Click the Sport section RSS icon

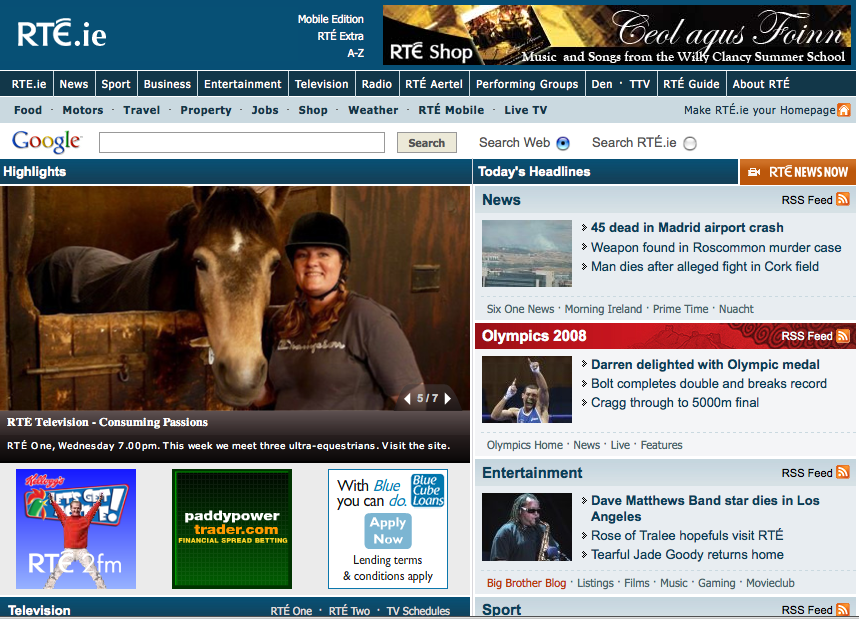pyautogui.click(x=843, y=609)
